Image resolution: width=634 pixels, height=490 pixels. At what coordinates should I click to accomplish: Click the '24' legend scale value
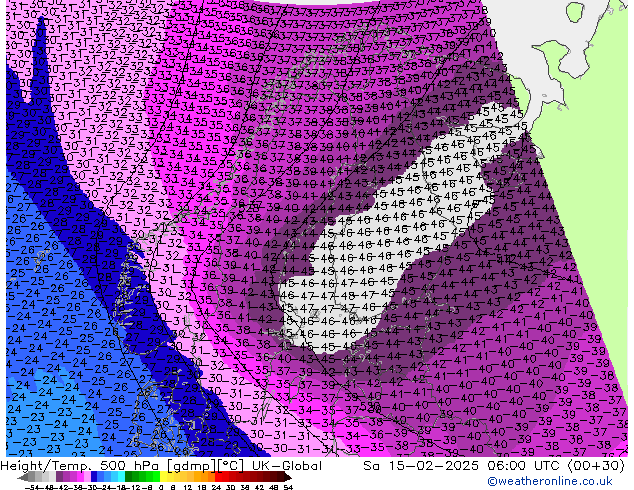tap(216, 487)
